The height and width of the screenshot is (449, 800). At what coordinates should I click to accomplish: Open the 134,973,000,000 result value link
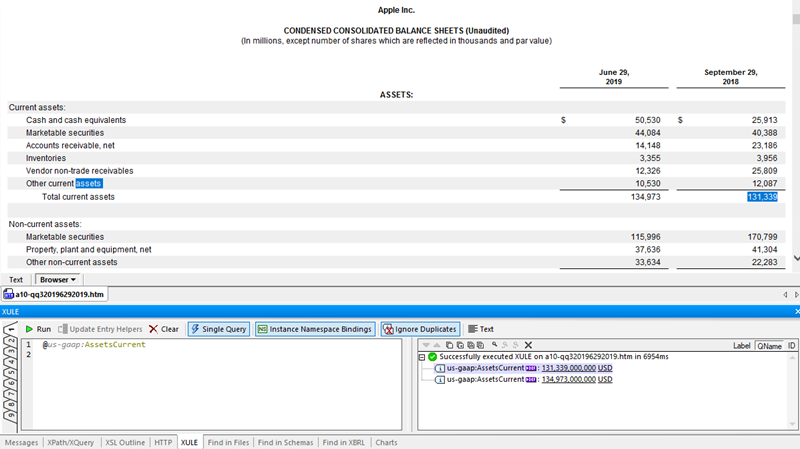(568, 379)
